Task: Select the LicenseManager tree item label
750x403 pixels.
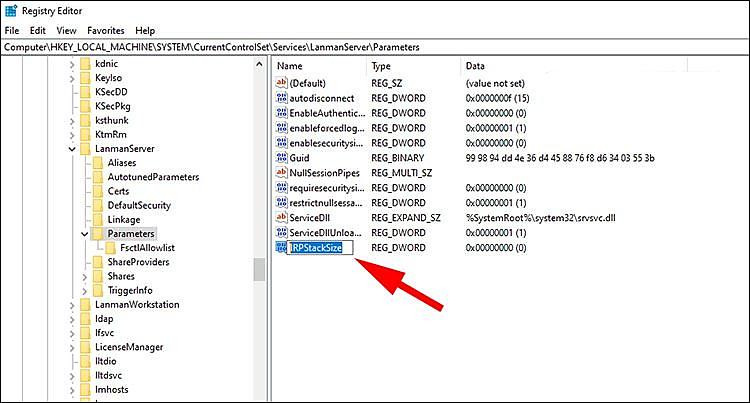Action: 129,347
